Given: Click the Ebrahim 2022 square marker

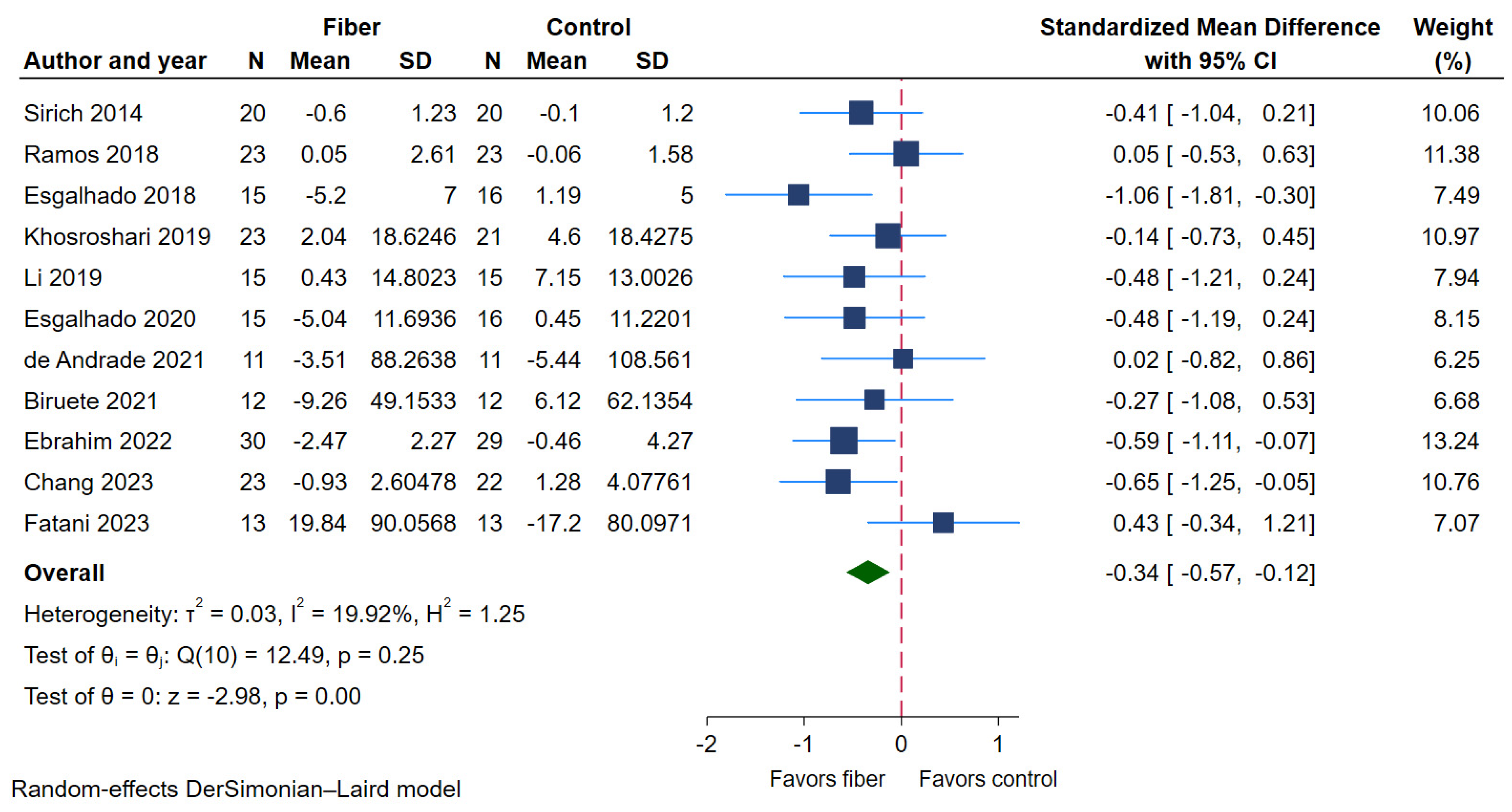Looking at the screenshot, I should tap(844, 441).
